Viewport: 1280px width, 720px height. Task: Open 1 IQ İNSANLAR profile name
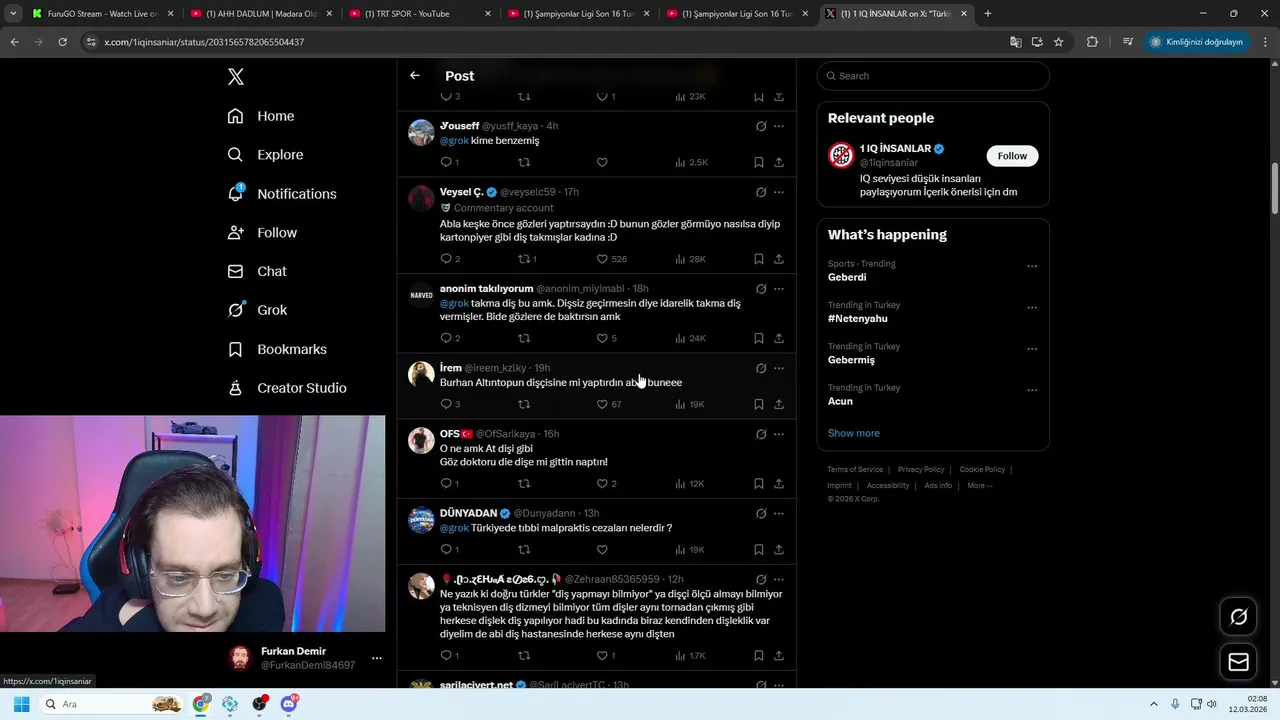click(895, 148)
